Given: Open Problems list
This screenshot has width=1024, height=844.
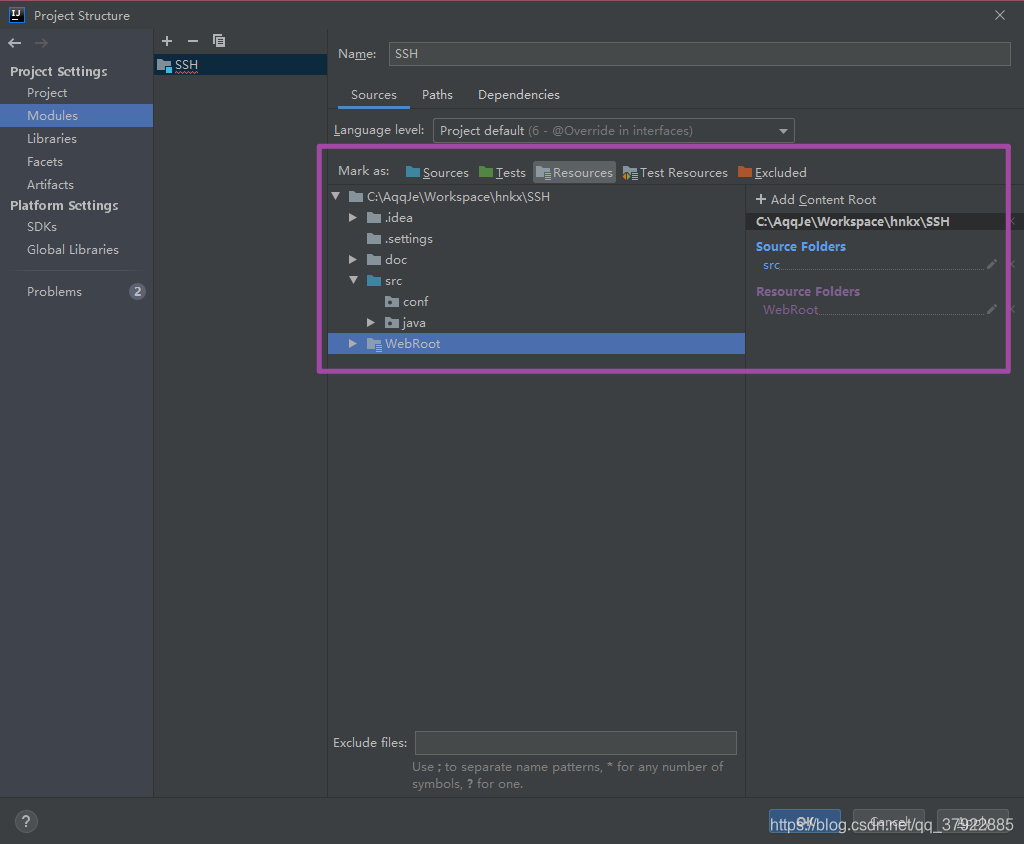Looking at the screenshot, I should click(54, 291).
